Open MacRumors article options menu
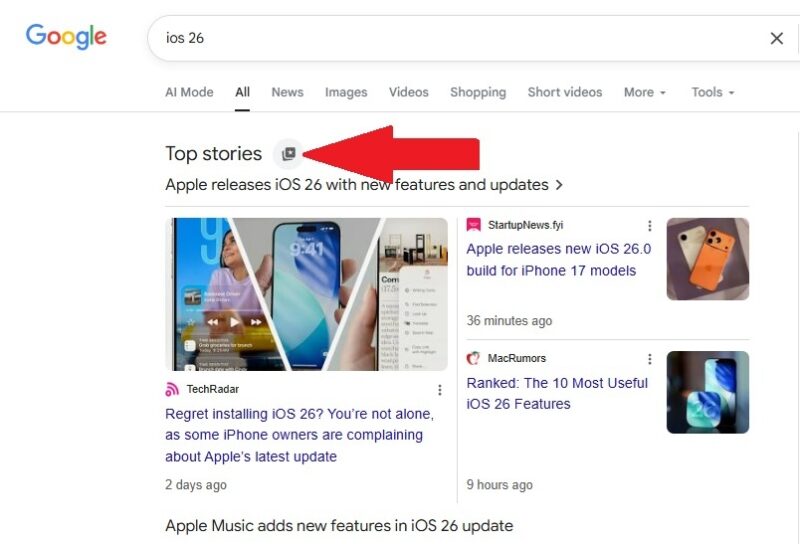800x544 pixels. pos(649,359)
